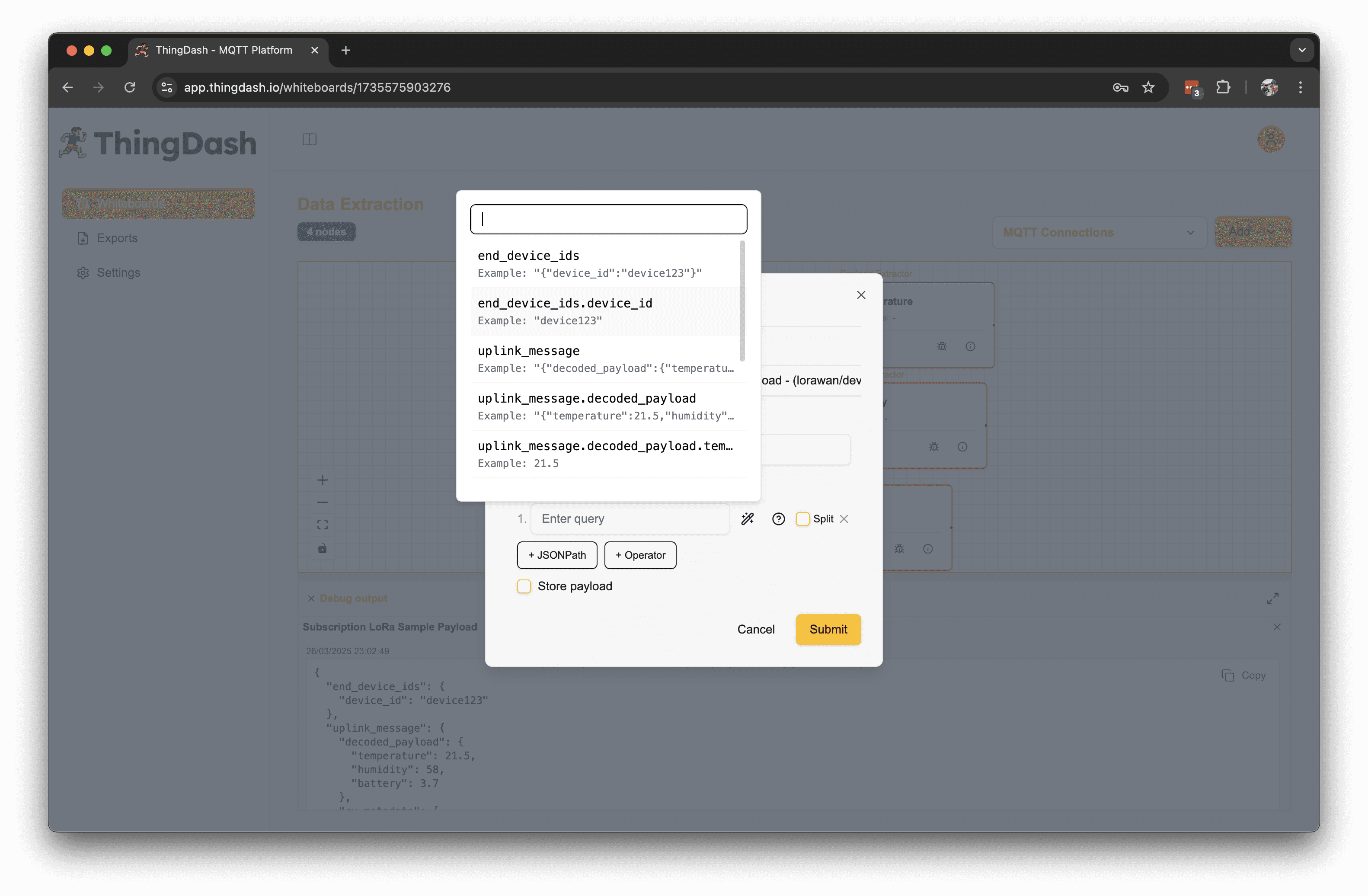
Task: Click debug bug icon on temperature node
Action: [x=942, y=346]
